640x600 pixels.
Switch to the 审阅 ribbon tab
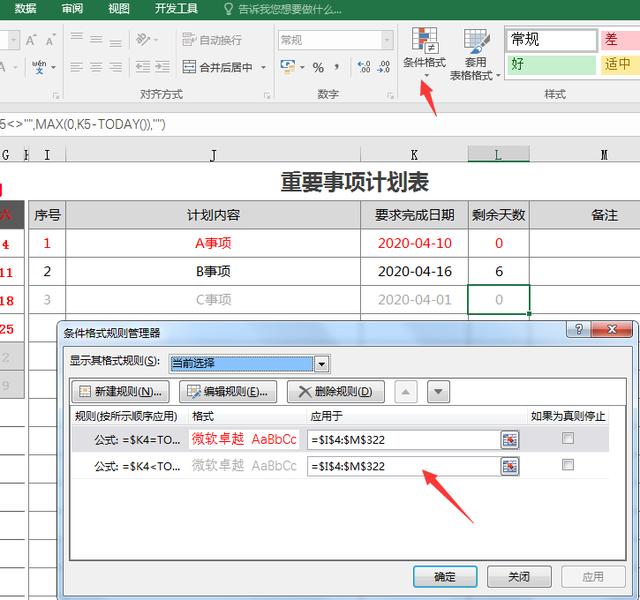point(72,8)
